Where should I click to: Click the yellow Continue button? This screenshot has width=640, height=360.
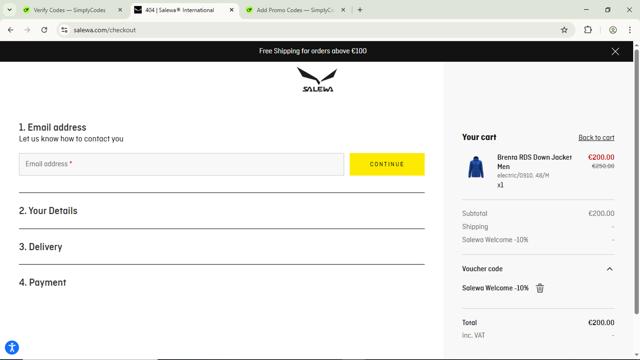pyautogui.click(x=387, y=164)
